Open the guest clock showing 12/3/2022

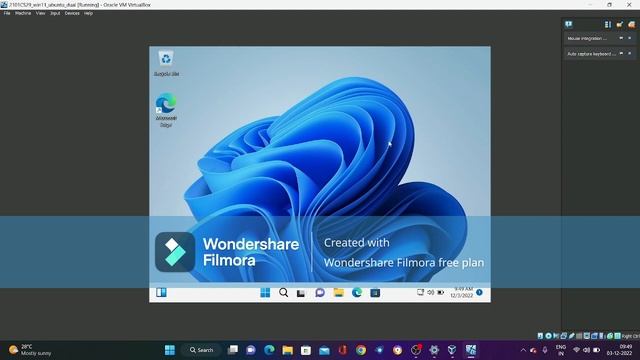[x=462, y=292]
